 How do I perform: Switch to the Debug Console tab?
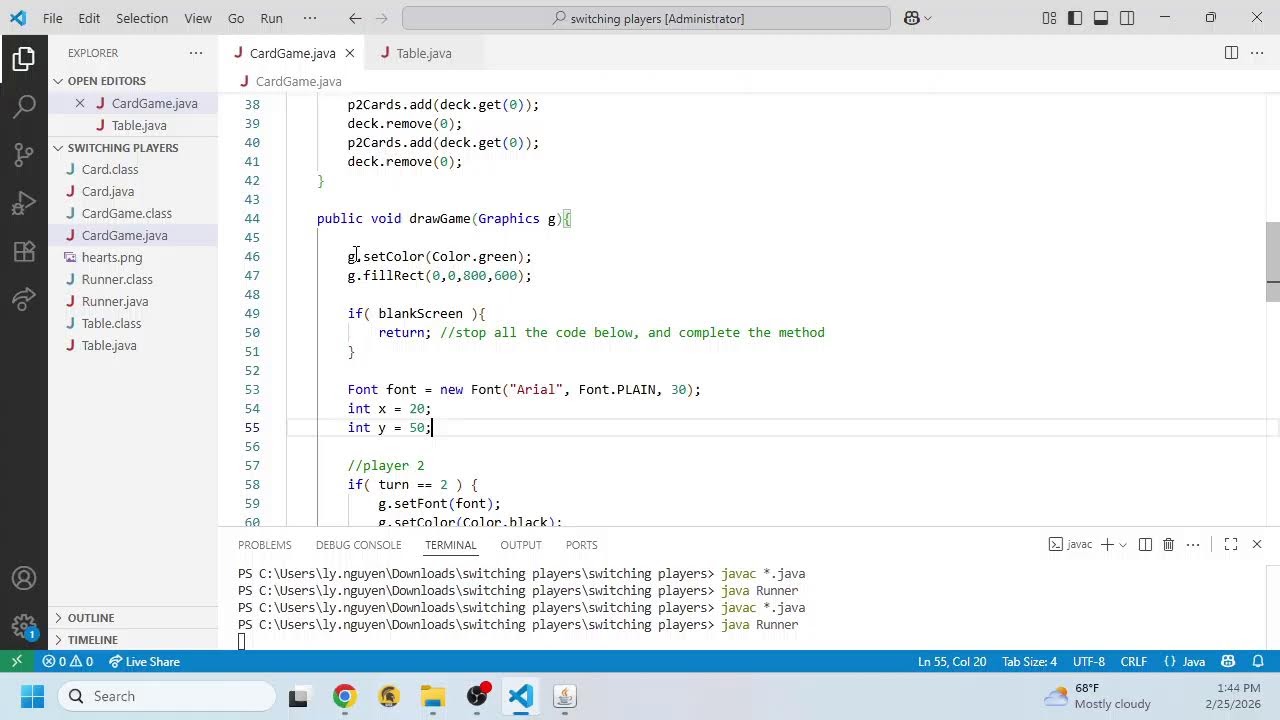358,545
